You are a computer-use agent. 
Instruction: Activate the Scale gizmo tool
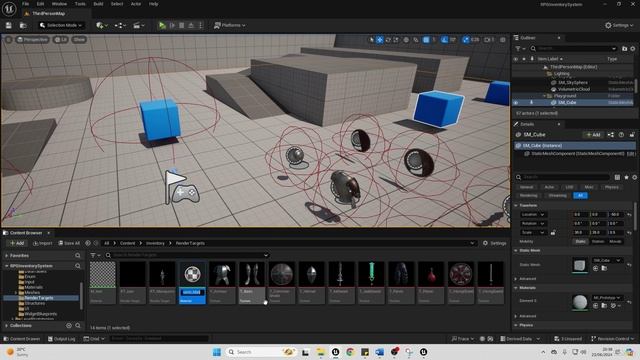(396, 40)
